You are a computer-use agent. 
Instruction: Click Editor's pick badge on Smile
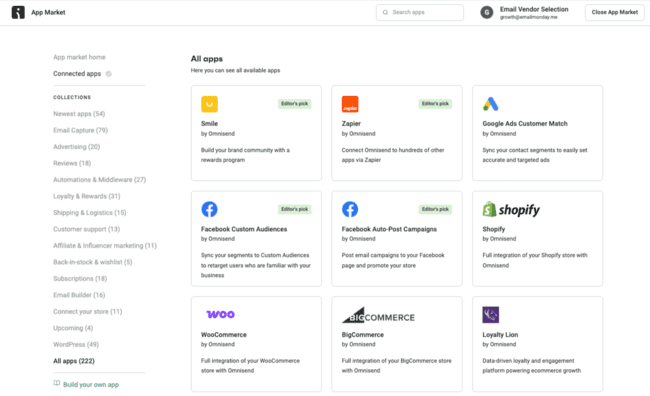click(x=294, y=104)
